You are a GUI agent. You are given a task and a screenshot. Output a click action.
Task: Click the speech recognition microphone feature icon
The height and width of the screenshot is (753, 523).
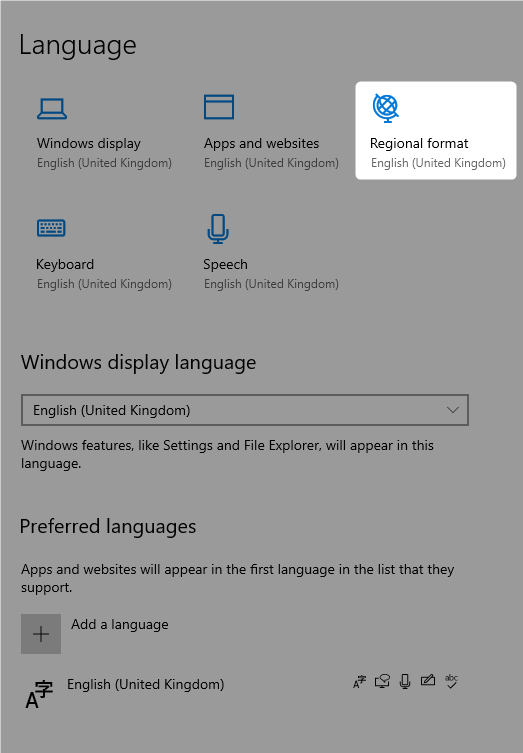coord(405,681)
